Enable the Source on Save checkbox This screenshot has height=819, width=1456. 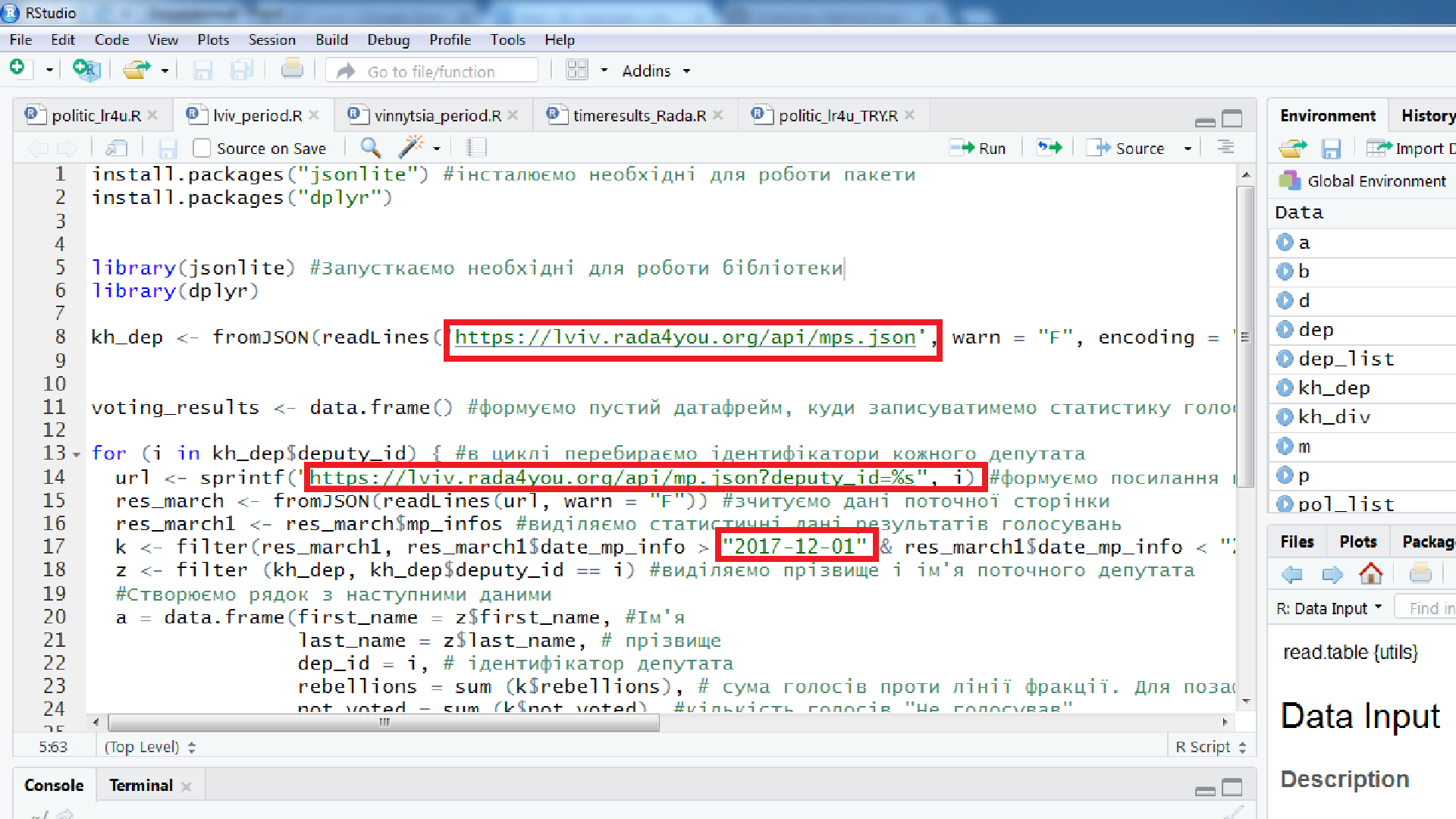coord(202,148)
